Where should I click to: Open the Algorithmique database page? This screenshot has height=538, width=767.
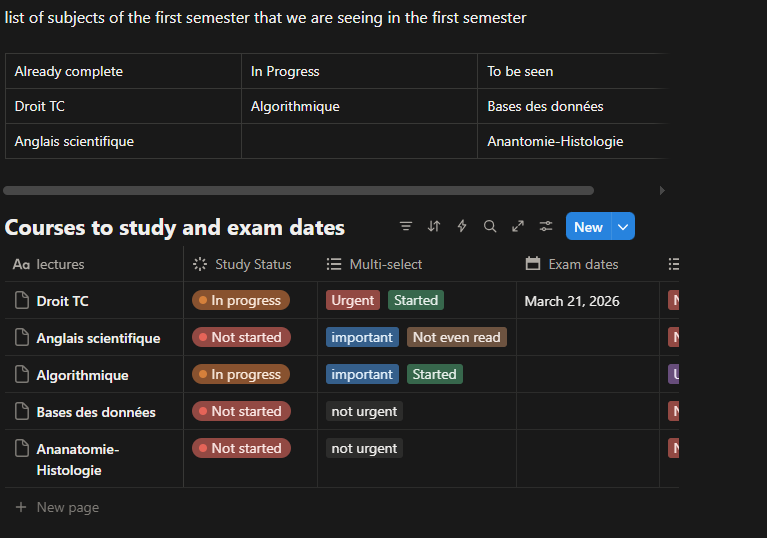coord(82,375)
